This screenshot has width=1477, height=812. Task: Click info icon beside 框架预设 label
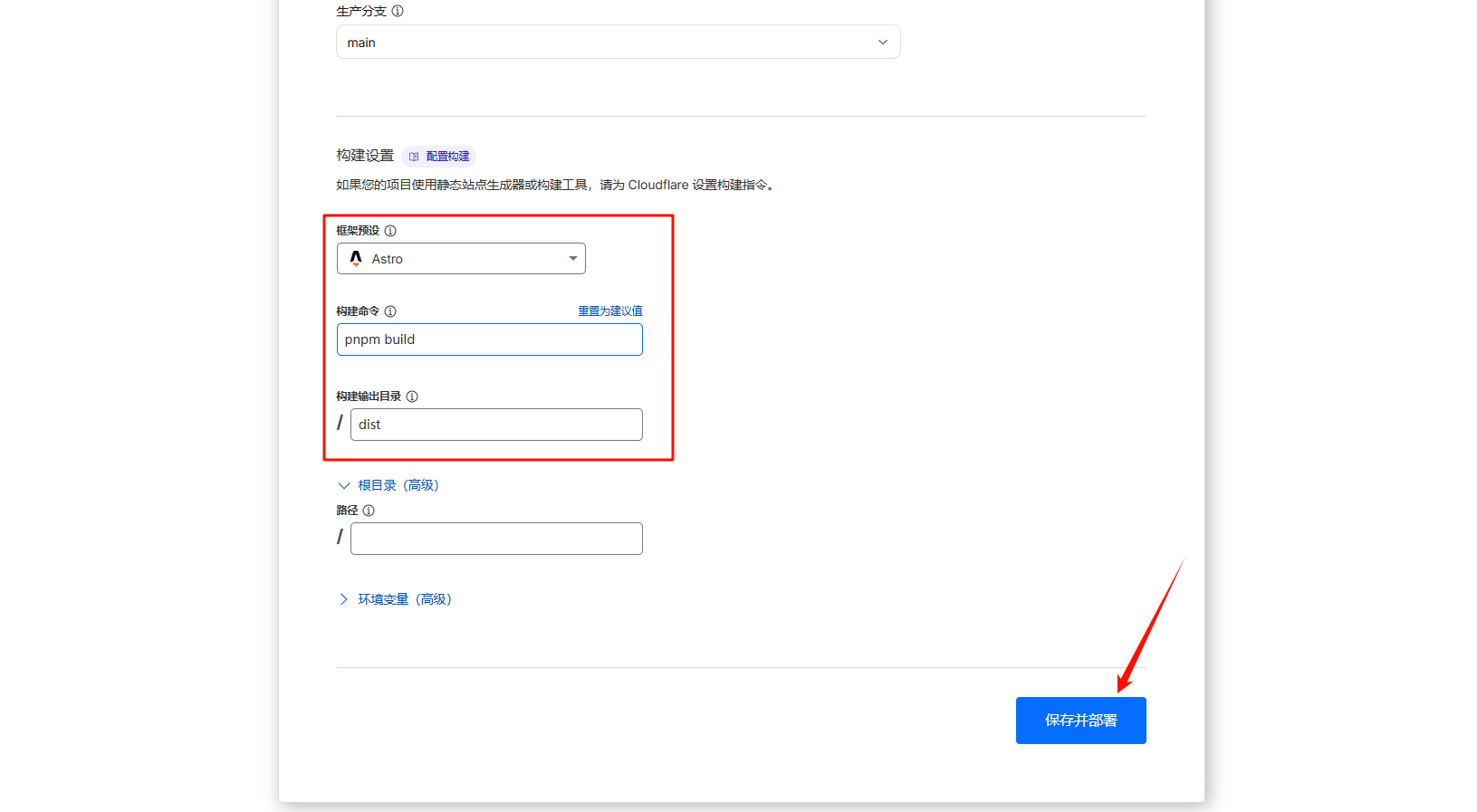click(x=390, y=231)
